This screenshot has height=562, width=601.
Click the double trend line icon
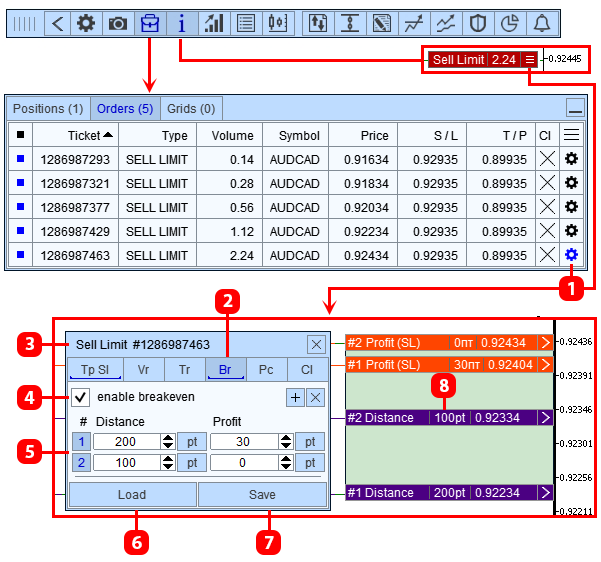click(446, 24)
